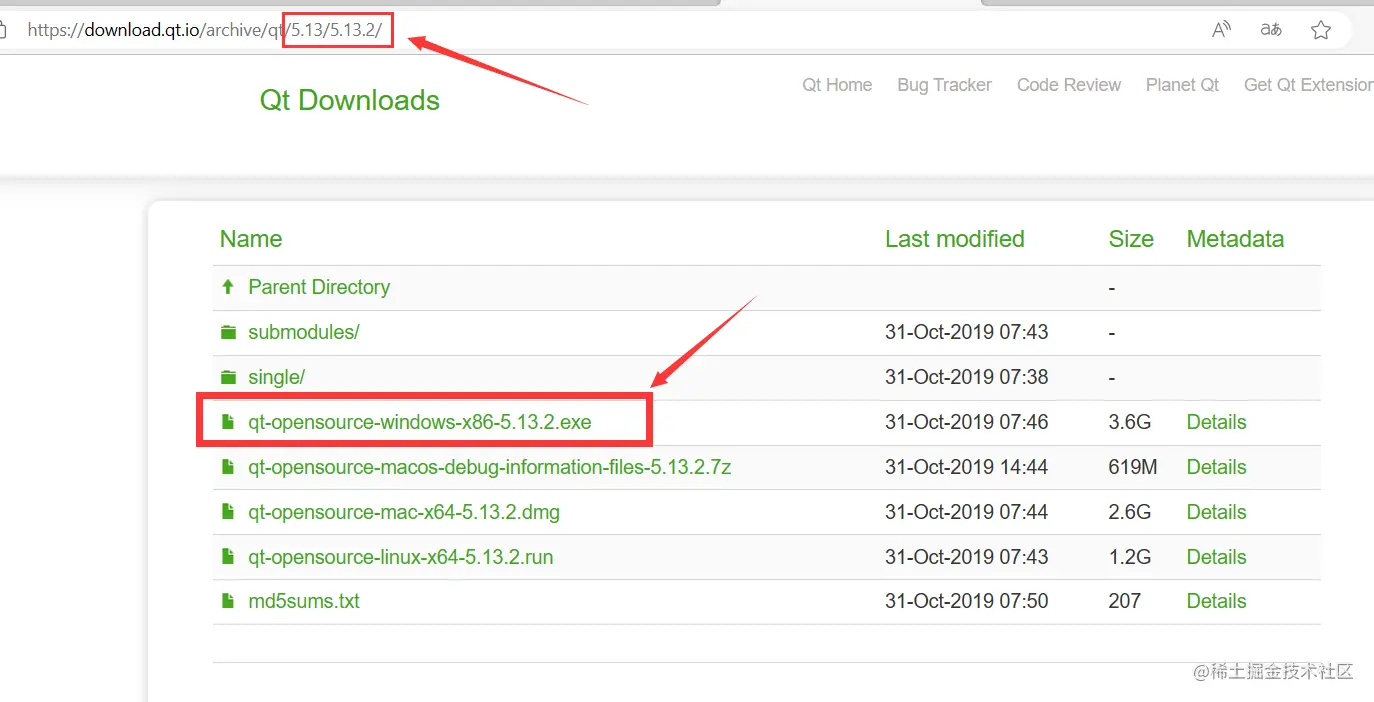1374x702 pixels.
Task: Sort listing by Last modified header
Action: pos(955,239)
